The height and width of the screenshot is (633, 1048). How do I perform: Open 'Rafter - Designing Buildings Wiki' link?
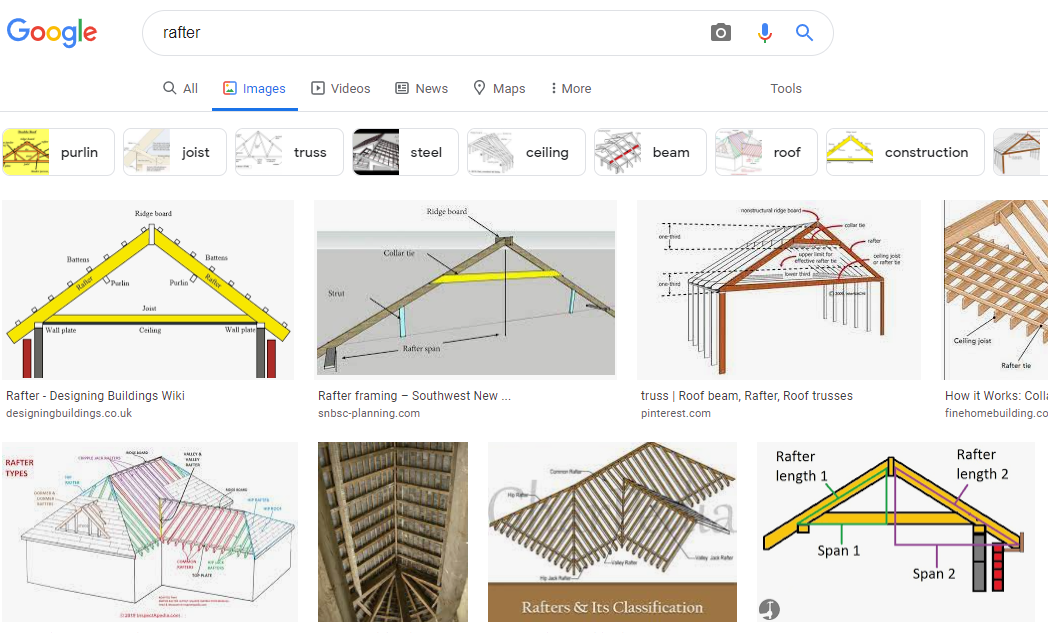pyautogui.click(x=95, y=396)
